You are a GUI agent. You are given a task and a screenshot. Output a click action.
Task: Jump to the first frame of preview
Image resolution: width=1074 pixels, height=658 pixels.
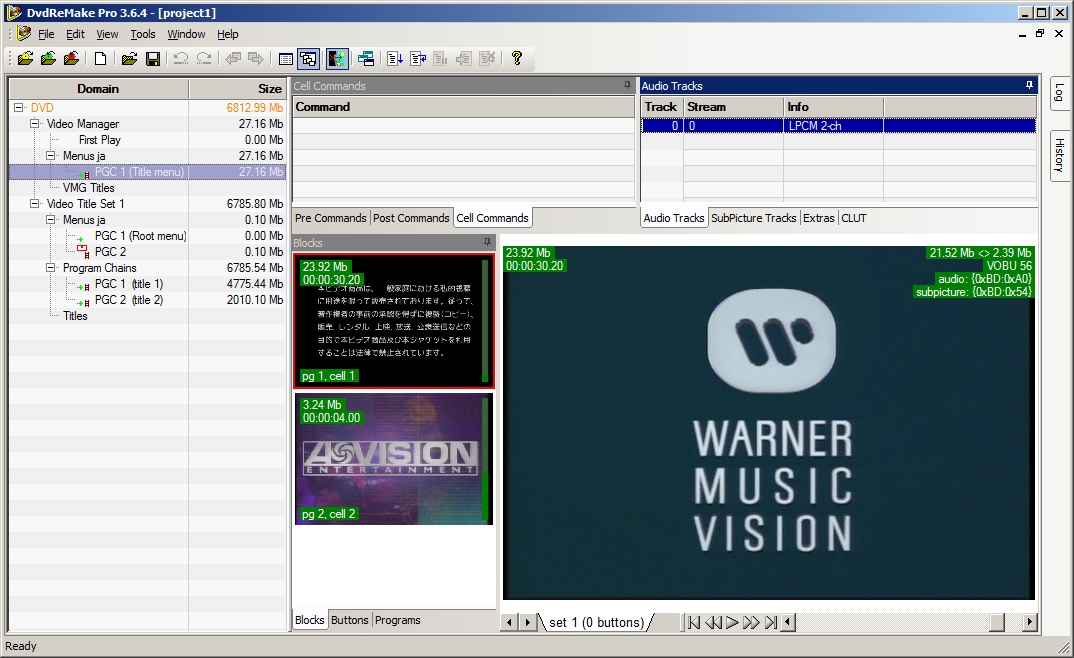[694, 622]
